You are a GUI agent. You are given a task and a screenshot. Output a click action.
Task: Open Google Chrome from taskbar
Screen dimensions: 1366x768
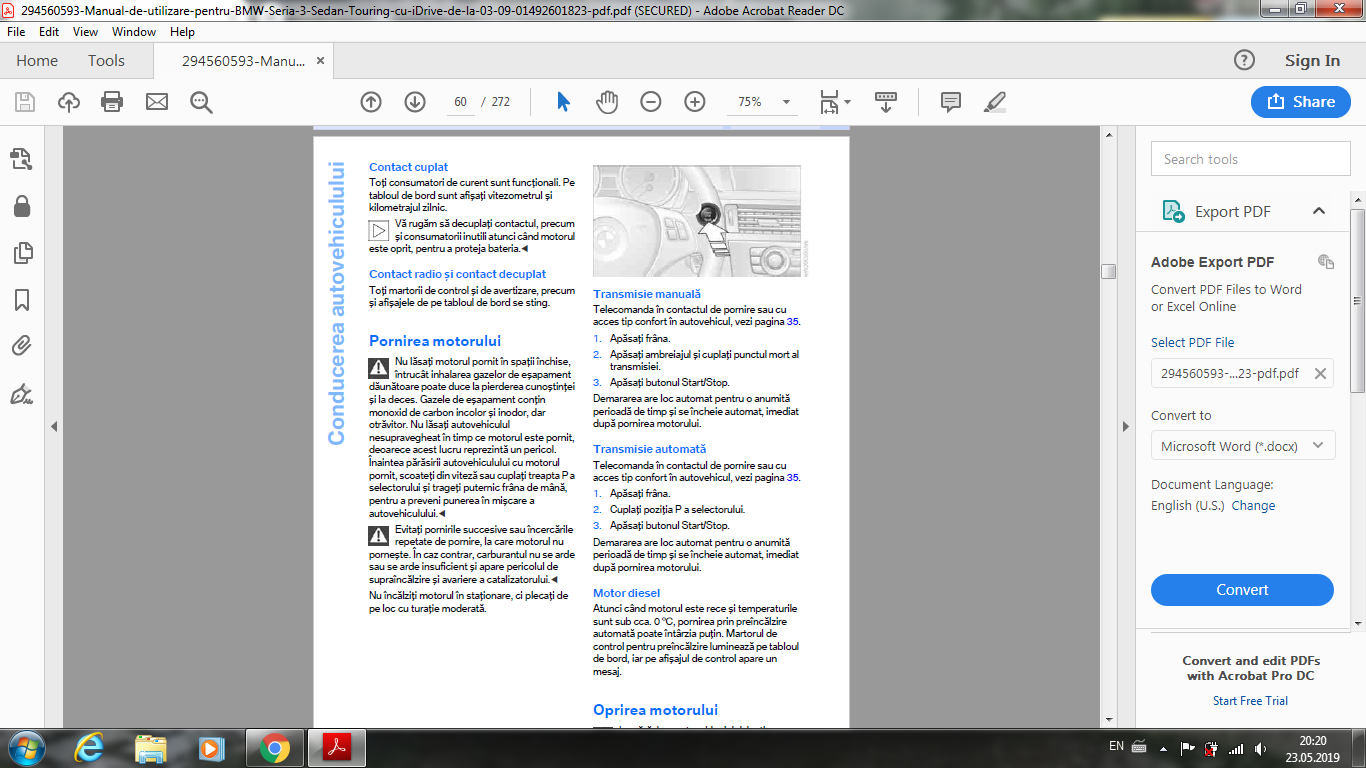pos(274,747)
